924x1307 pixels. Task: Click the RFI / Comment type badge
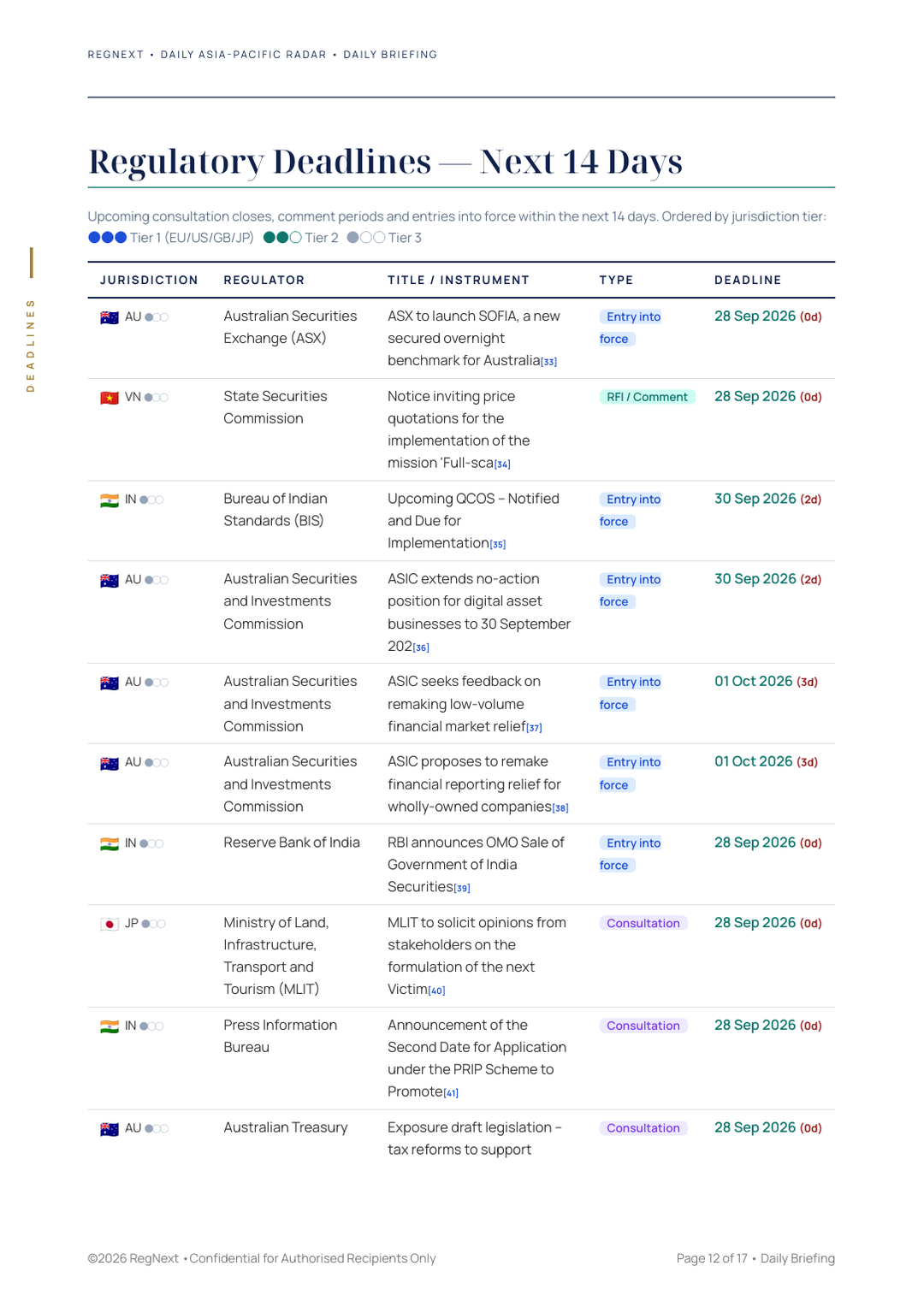tap(647, 397)
